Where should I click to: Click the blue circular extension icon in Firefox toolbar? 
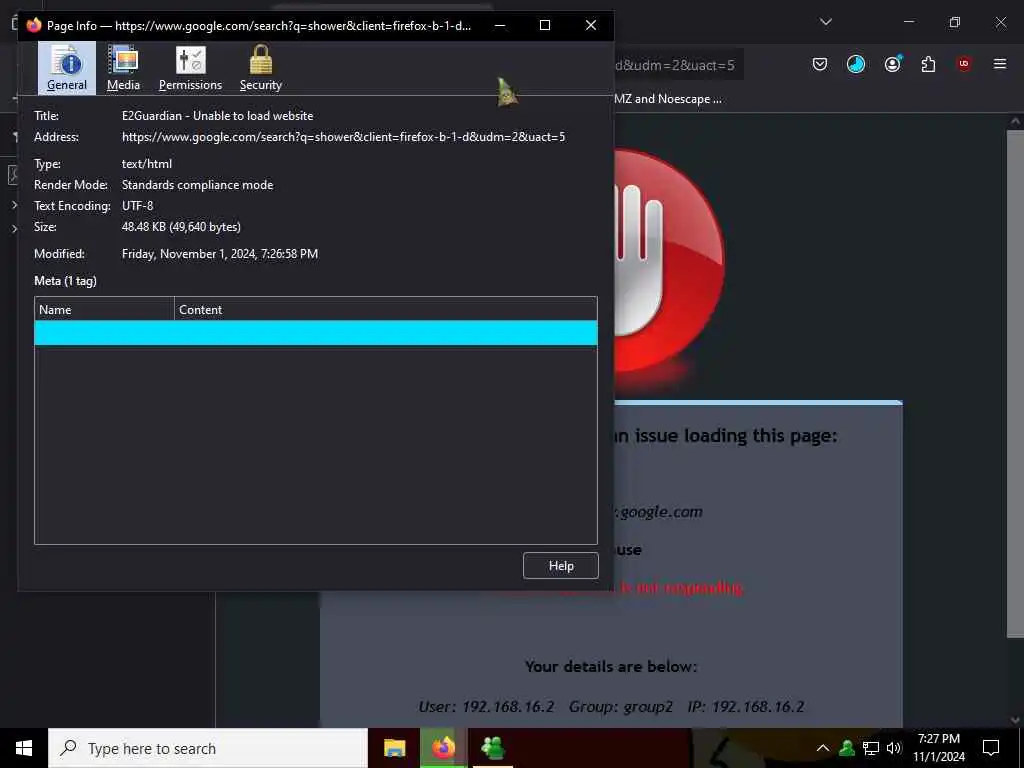(x=856, y=64)
